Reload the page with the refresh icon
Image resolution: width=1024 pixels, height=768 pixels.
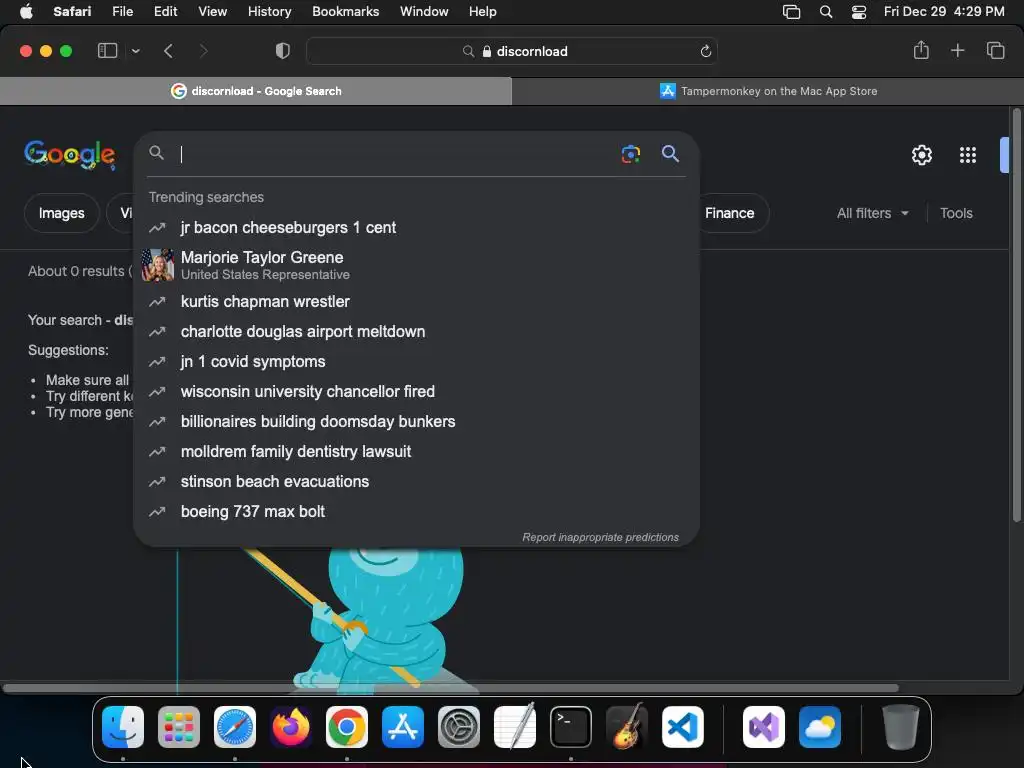coord(705,51)
